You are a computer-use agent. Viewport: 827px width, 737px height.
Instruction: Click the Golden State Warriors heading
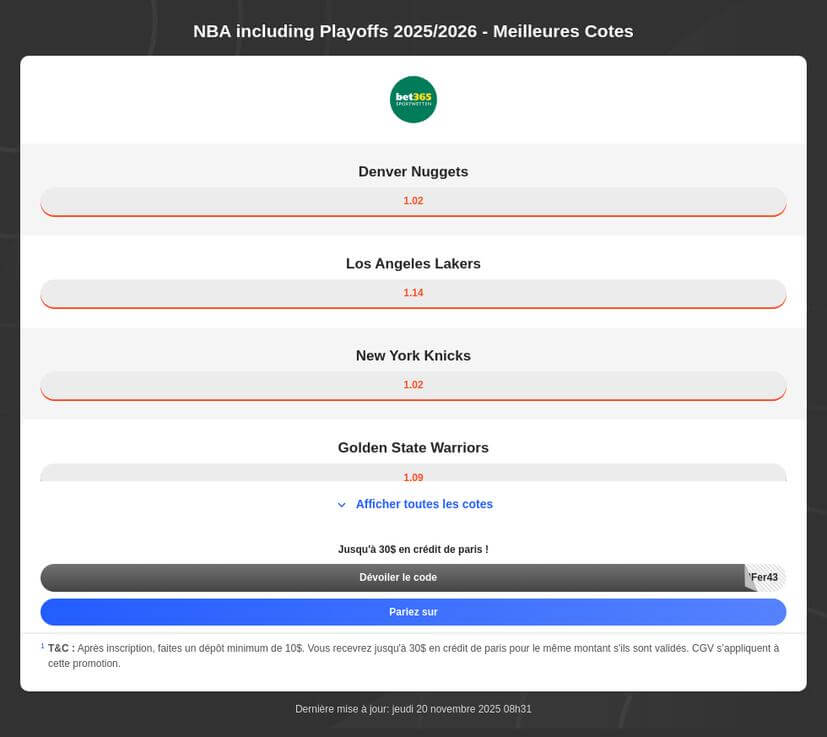[x=413, y=447]
